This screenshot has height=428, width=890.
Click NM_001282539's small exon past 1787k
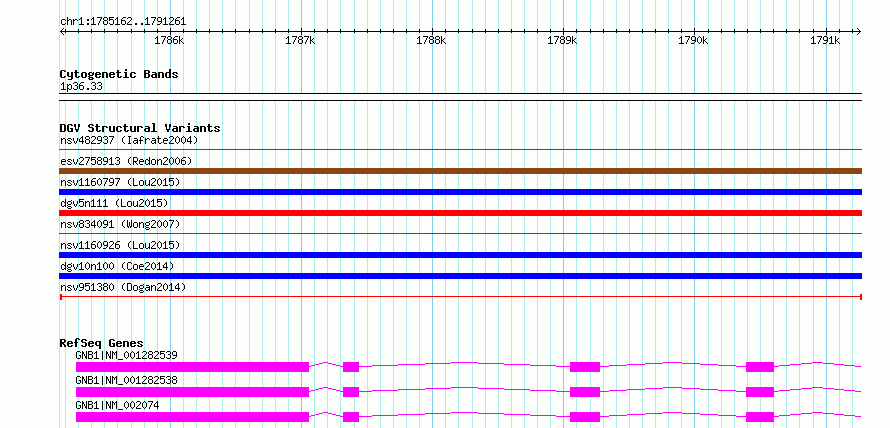351,367
